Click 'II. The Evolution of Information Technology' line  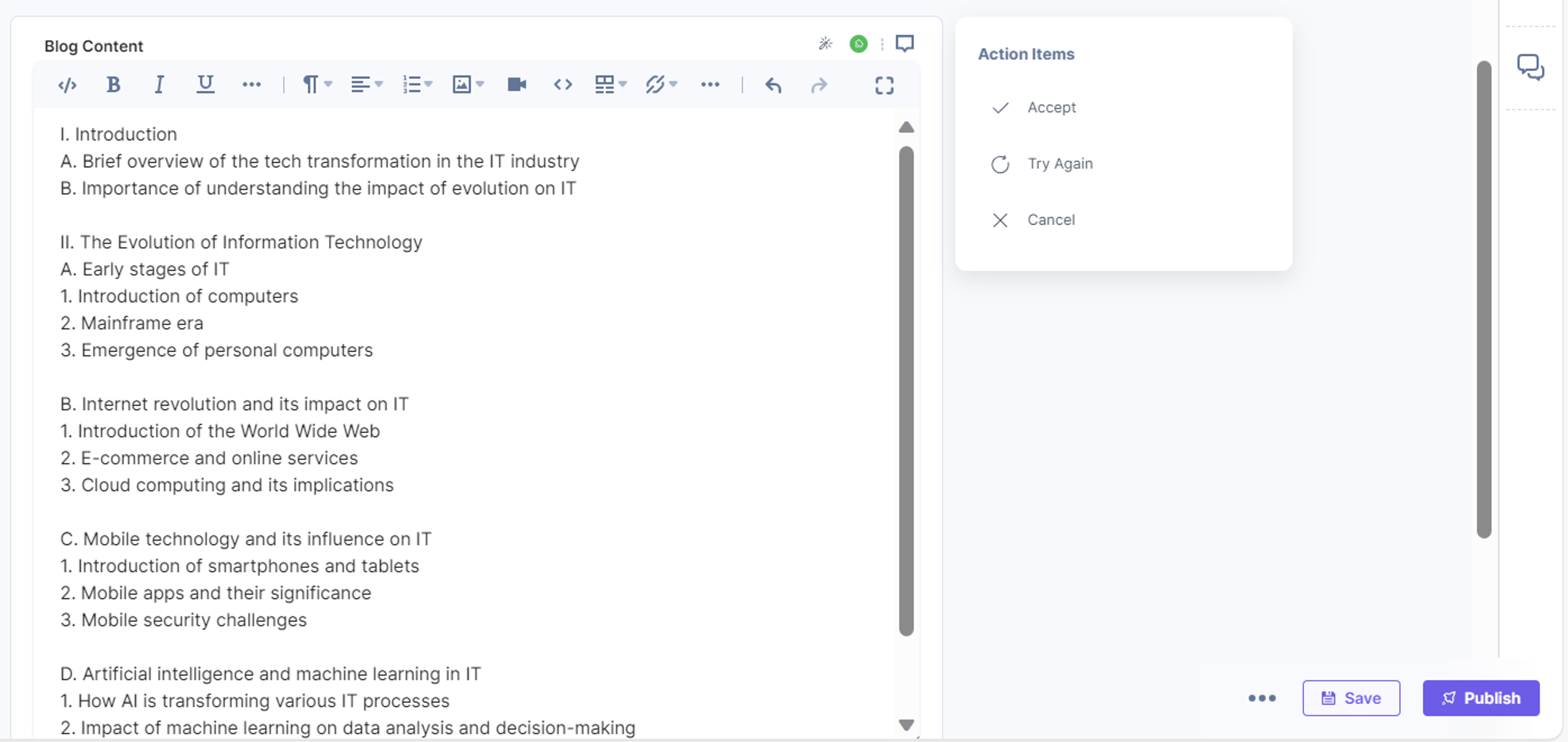[241, 242]
